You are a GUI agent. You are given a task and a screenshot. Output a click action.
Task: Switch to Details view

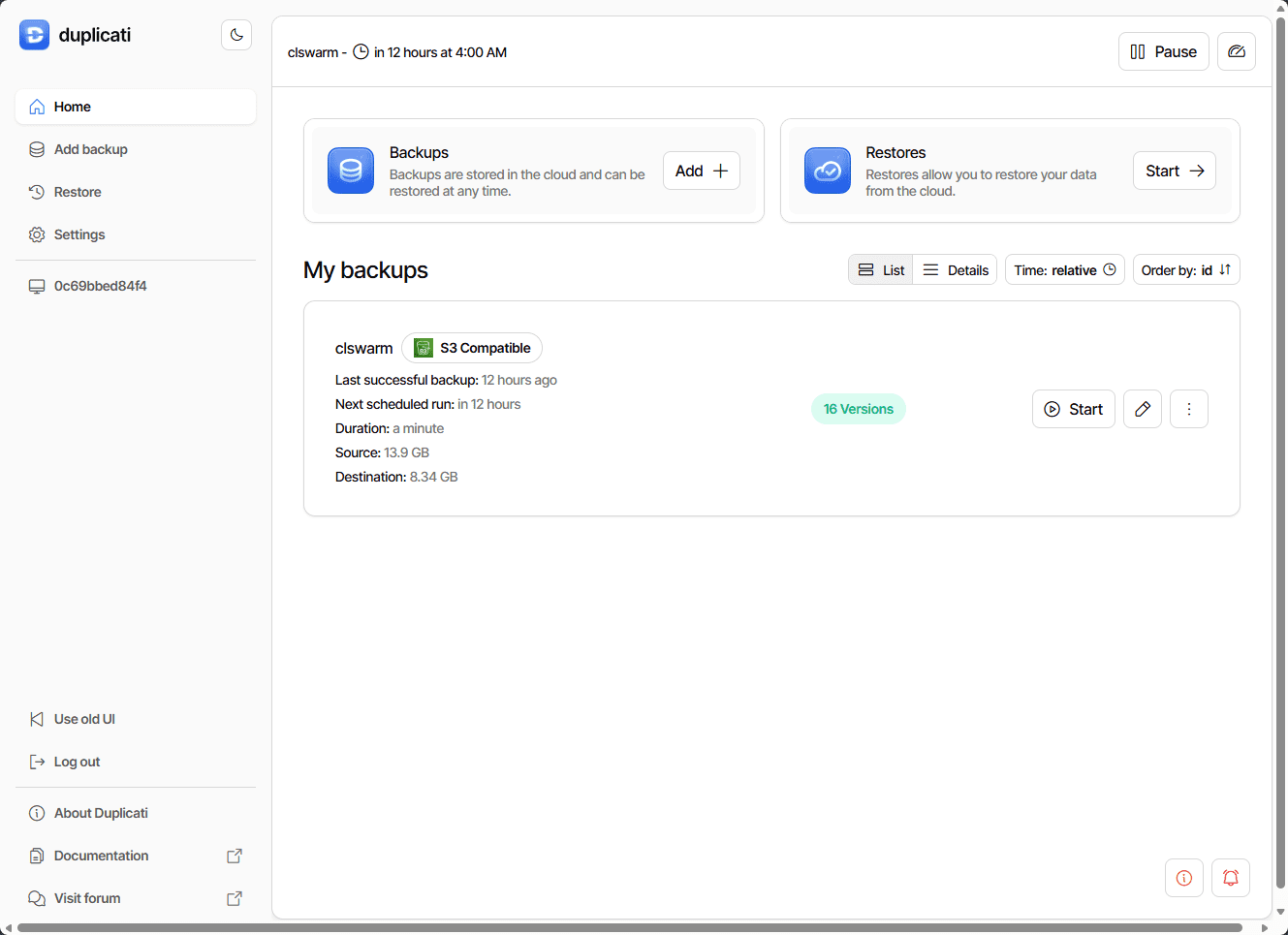pyautogui.click(x=956, y=270)
